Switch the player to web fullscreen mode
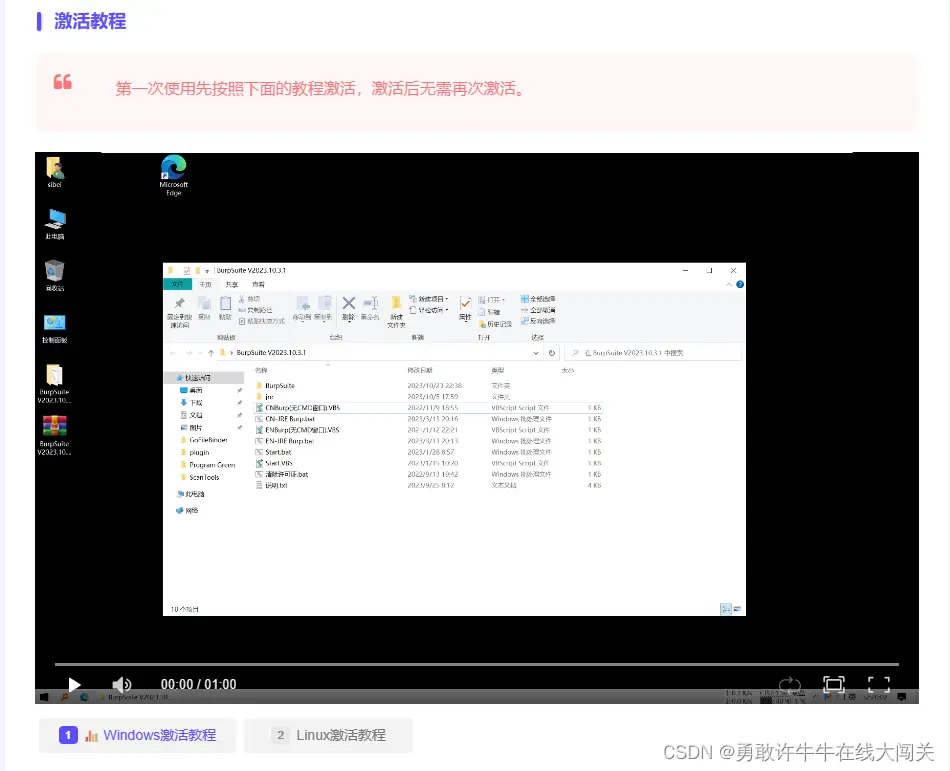 [x=834, y=685]
